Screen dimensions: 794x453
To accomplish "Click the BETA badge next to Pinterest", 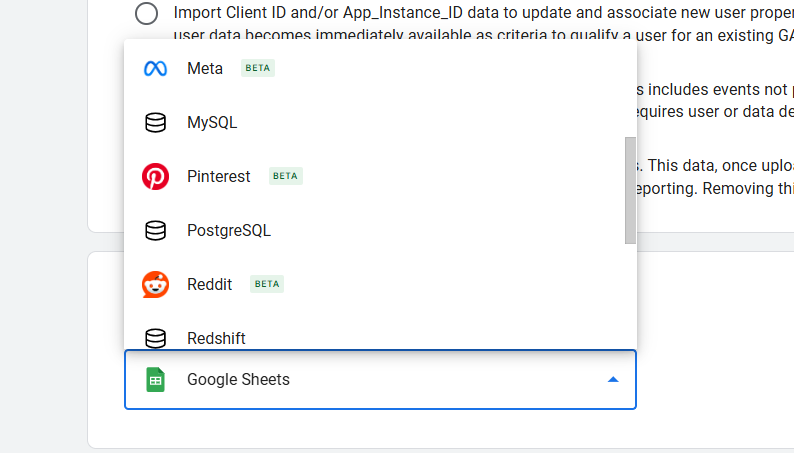I will click(286, 176).
